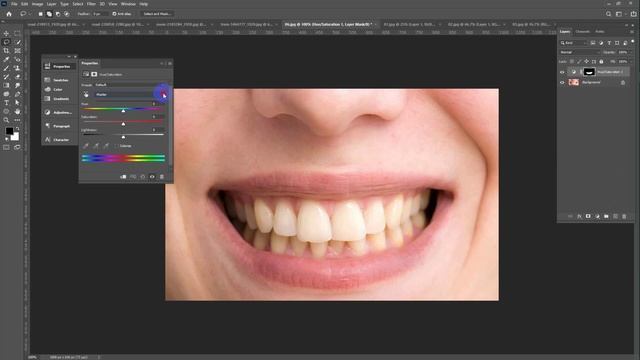Open the blend mode Normal dropdown
The width and height of the screenshot is (640, 360).
580,52
